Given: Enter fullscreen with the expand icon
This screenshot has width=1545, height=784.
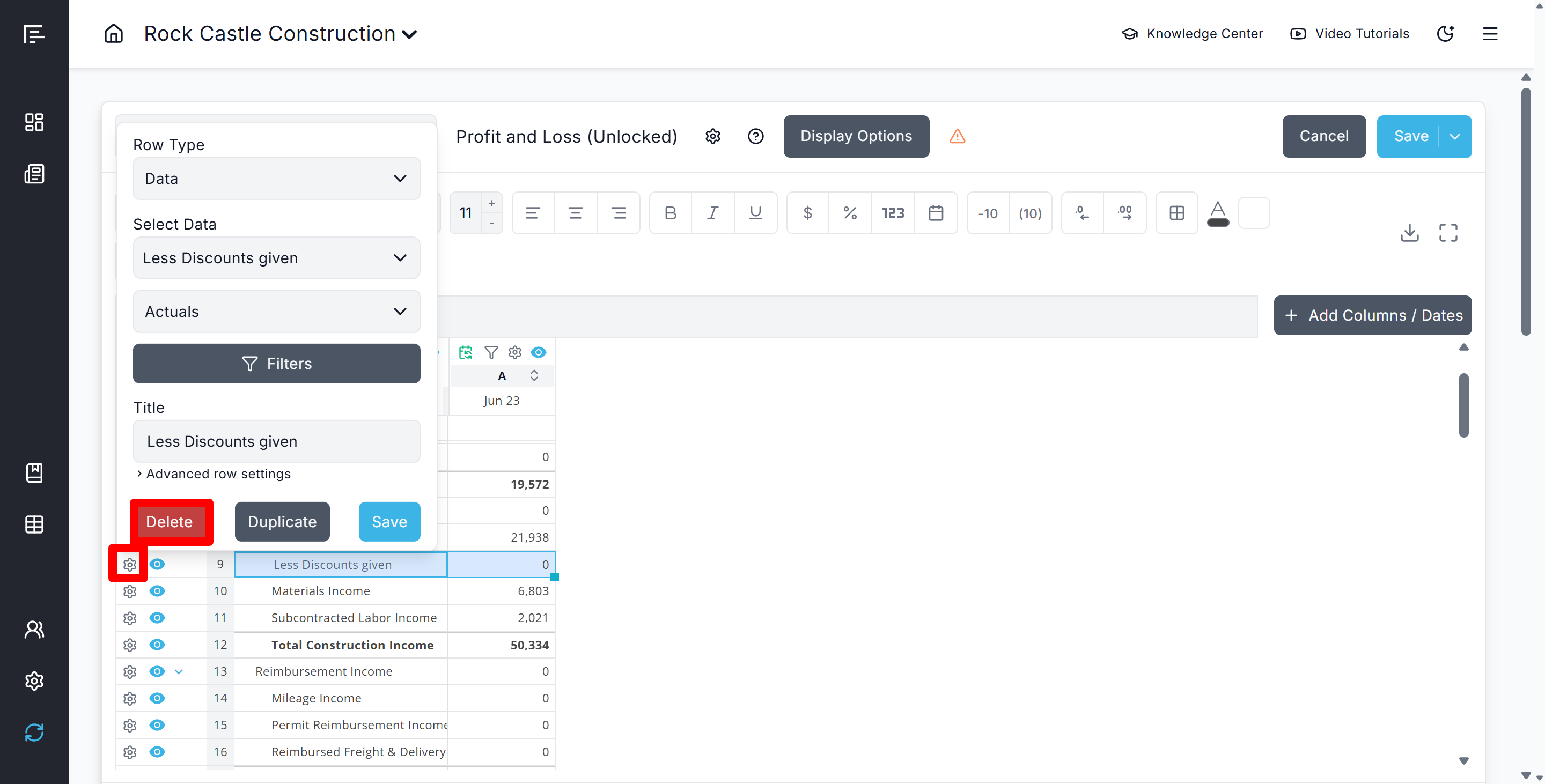Looking at the screenshot, I should click(1448, 233).
